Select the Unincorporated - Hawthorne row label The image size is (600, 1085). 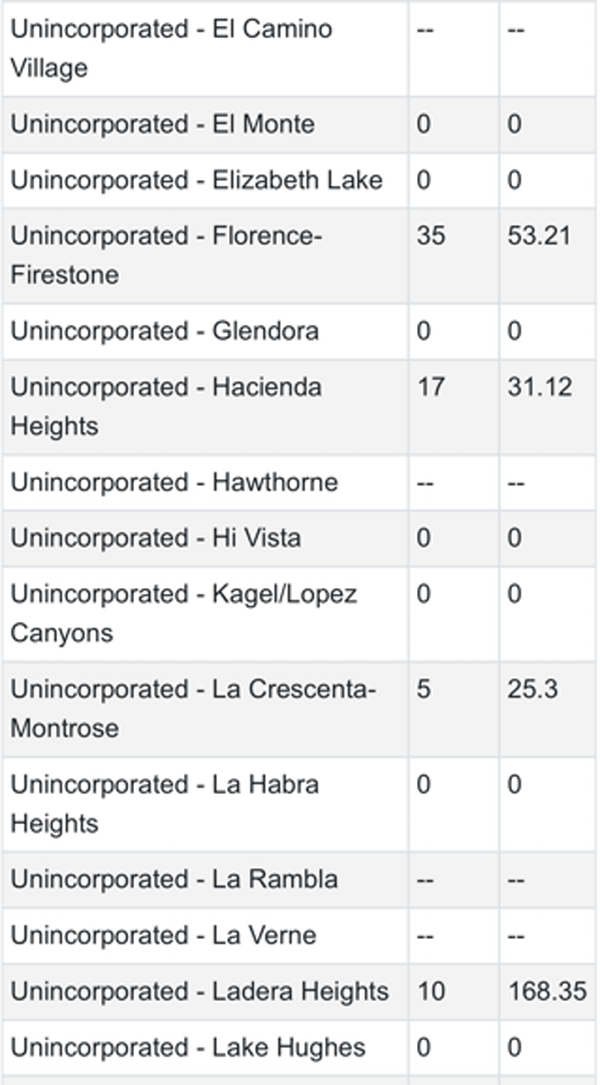[174, 483]
